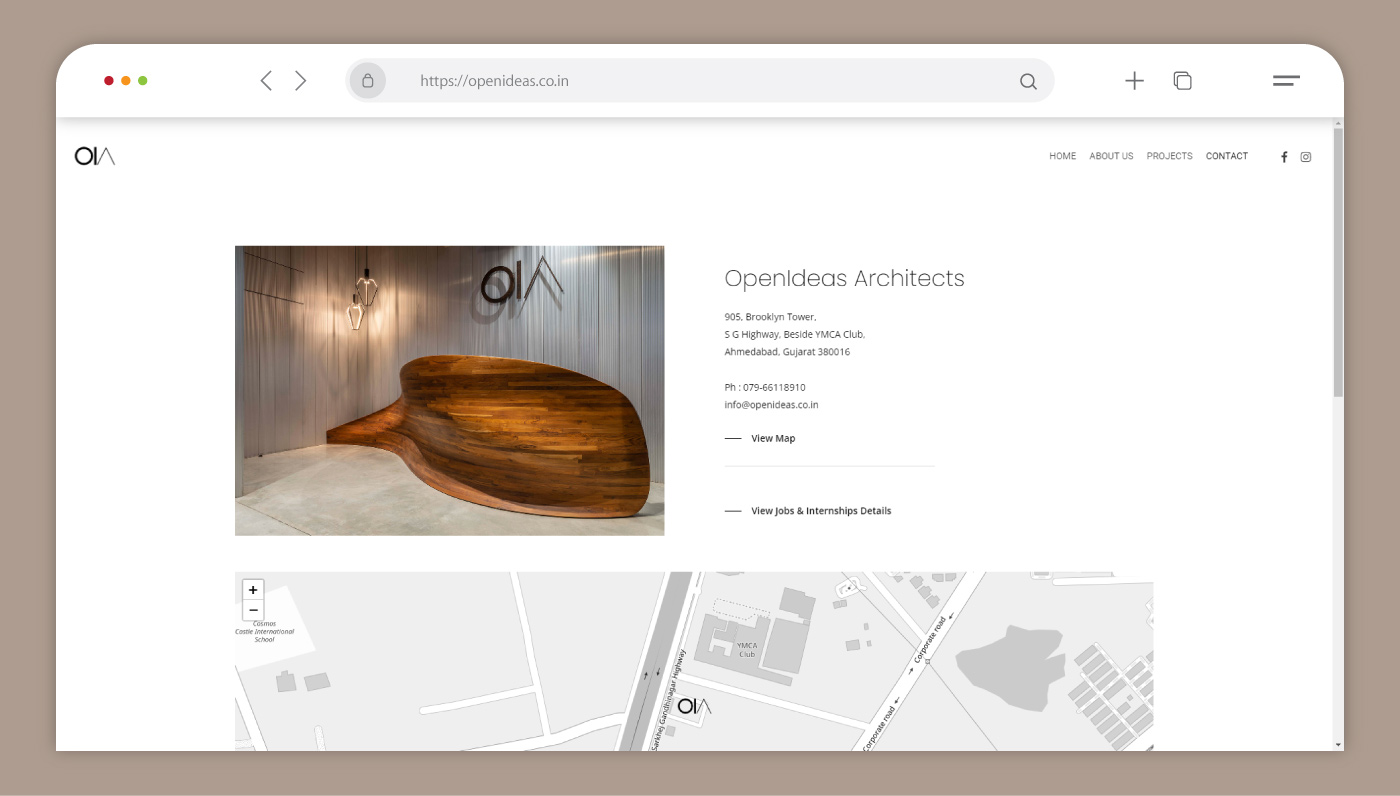Click the red window close dot

(x=109, y=81)
